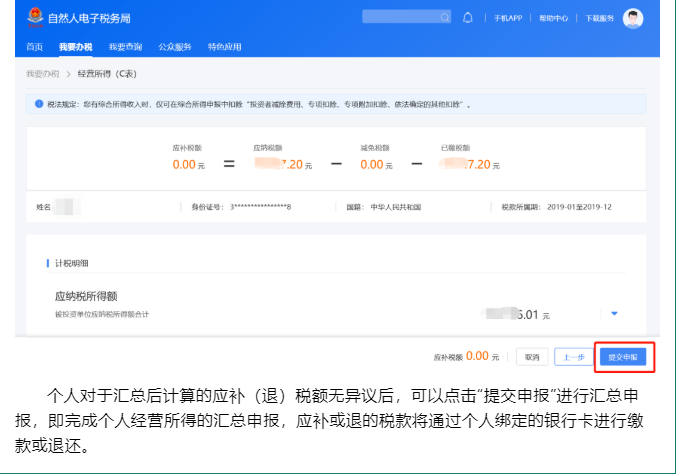Go to the 首页 tab
Screen dimensions: 678x475
tap(35, 47)
